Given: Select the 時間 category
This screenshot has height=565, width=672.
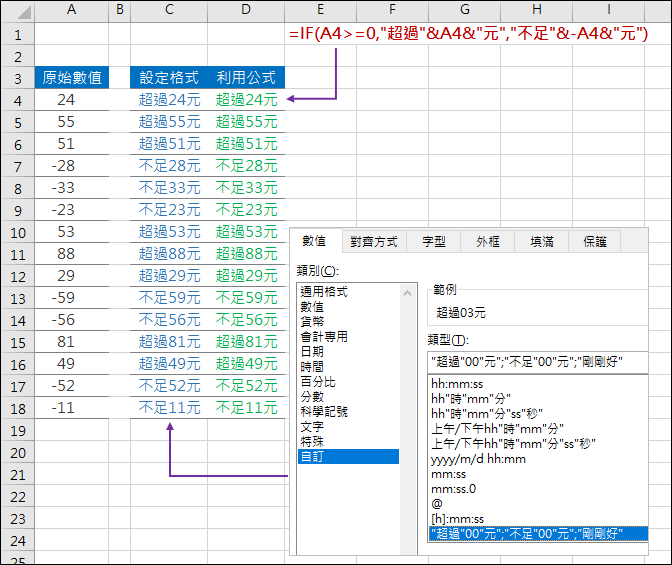Looking at the screenshot, I should pos(348,367).
